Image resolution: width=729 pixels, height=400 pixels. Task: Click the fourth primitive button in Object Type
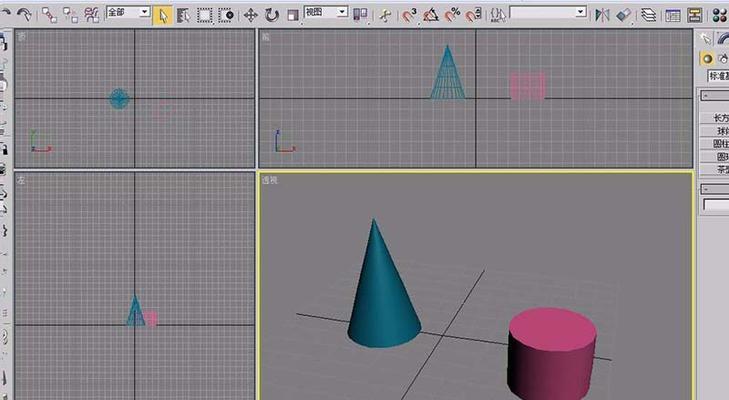click(715, 157)
